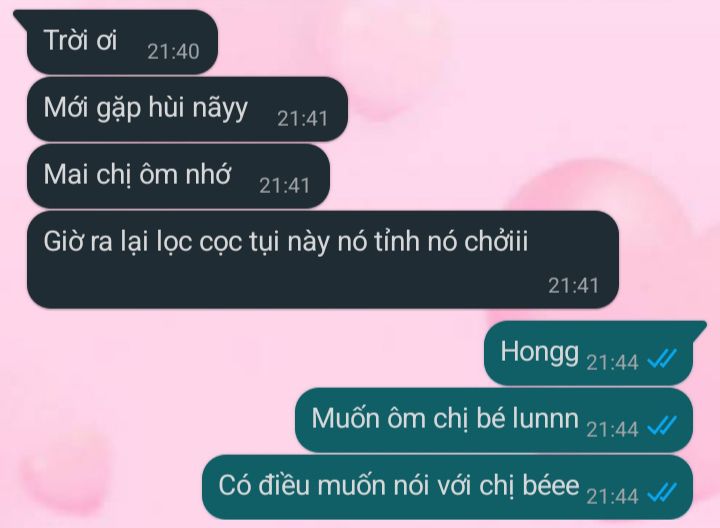
Task: Click the read-receipt double check beside "Hongg"
Action: (662, 359)
